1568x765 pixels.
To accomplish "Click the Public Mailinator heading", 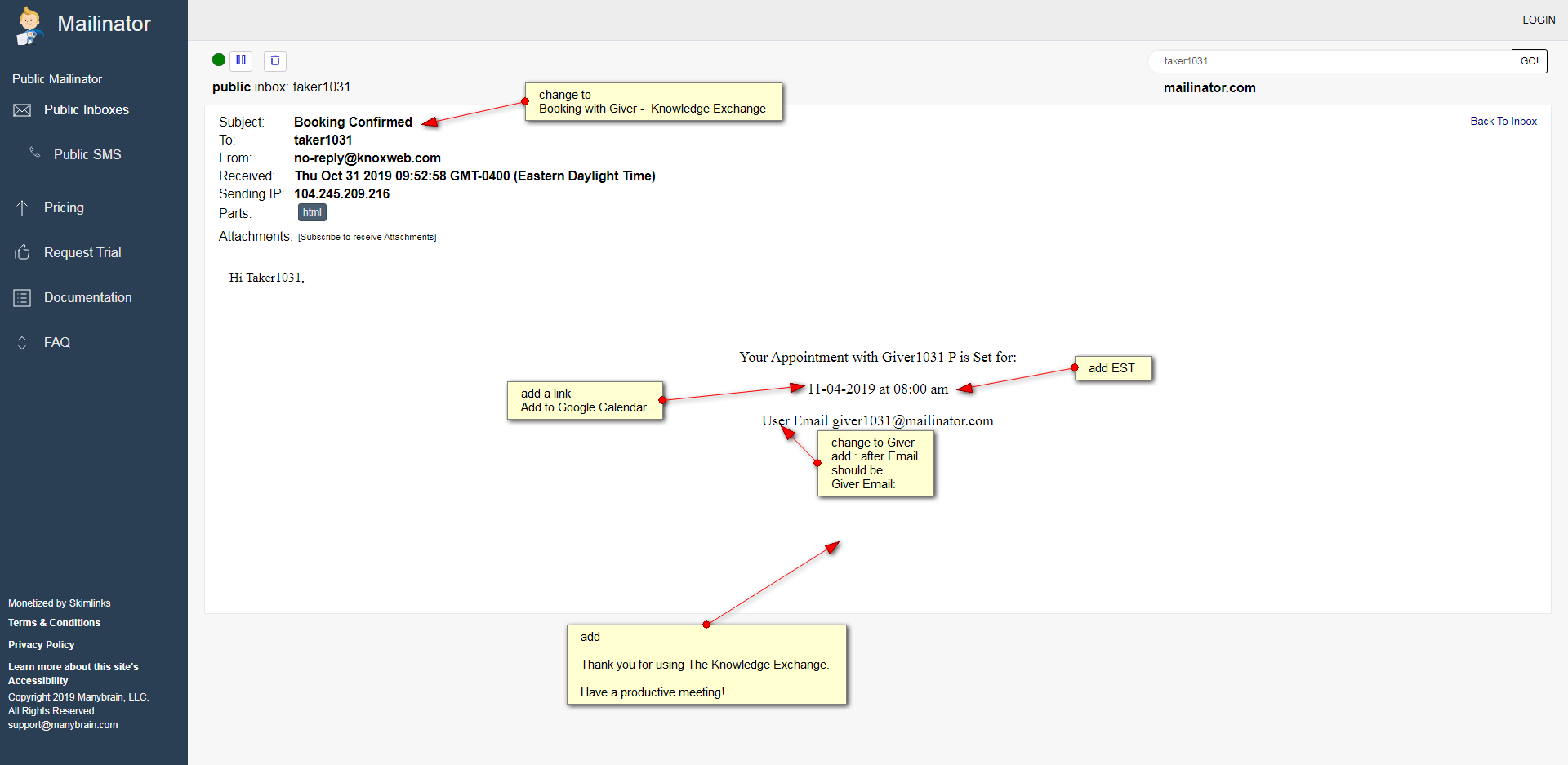I will tap(57, 79).
